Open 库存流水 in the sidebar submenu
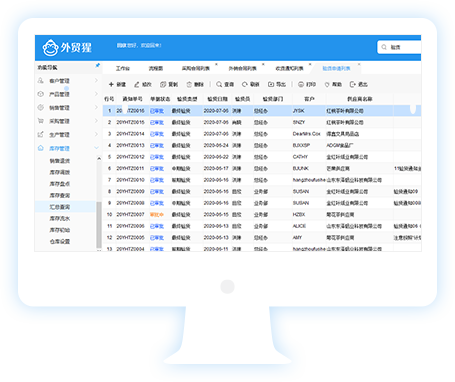This screenshot has height=382, width=455. pyautogui.click(x=60, y=218)
